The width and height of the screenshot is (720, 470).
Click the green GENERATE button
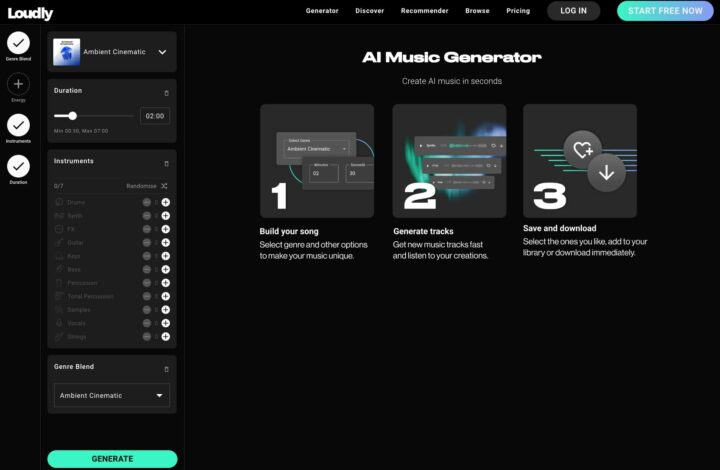click(112, 459)
